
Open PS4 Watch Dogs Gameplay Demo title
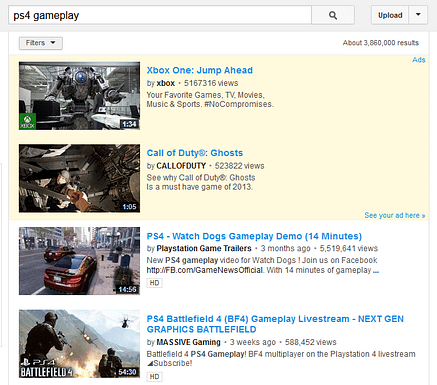coord(254,236)
